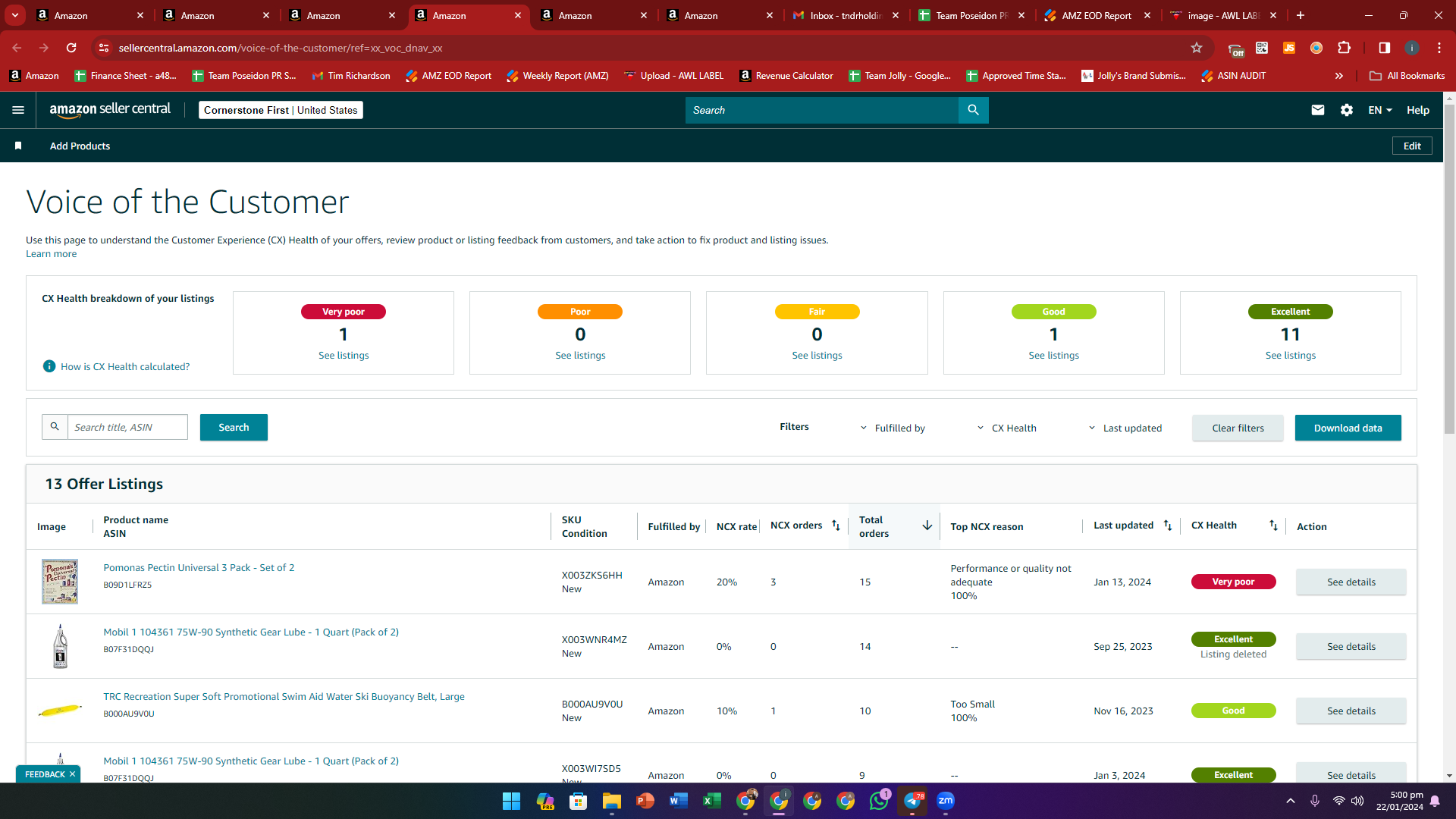Image resolution: width=1456 pixels, height=819 pixels.
Task: Sort by CX Health arrows
Action: [1273, 526]
